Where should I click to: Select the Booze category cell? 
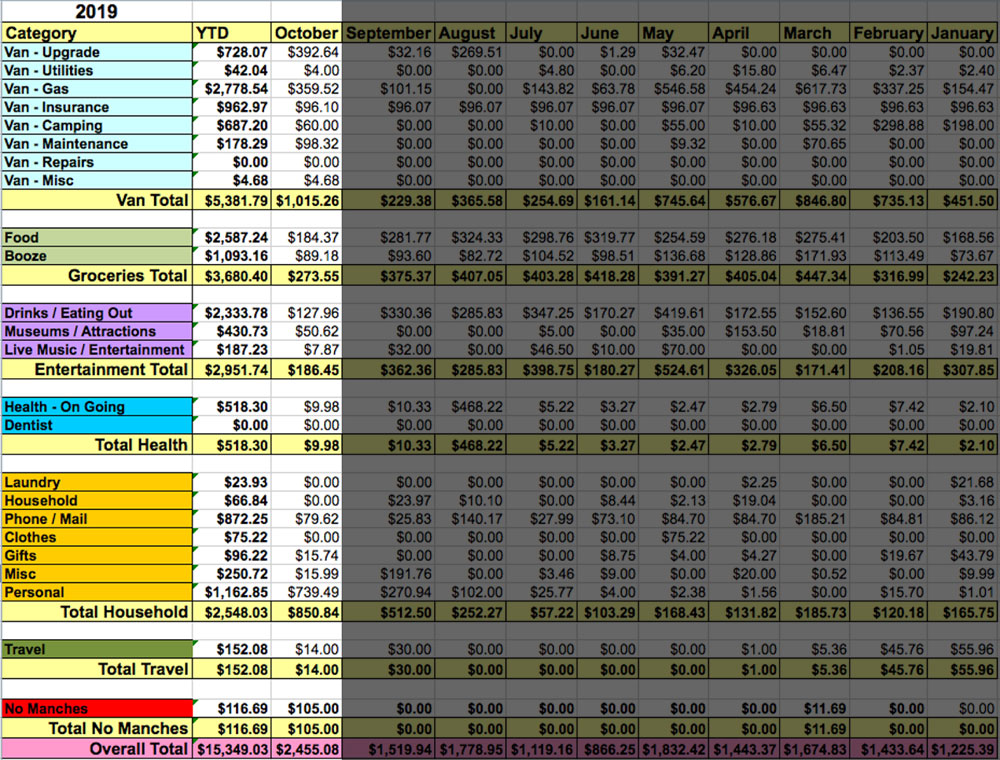pos(95,256)
